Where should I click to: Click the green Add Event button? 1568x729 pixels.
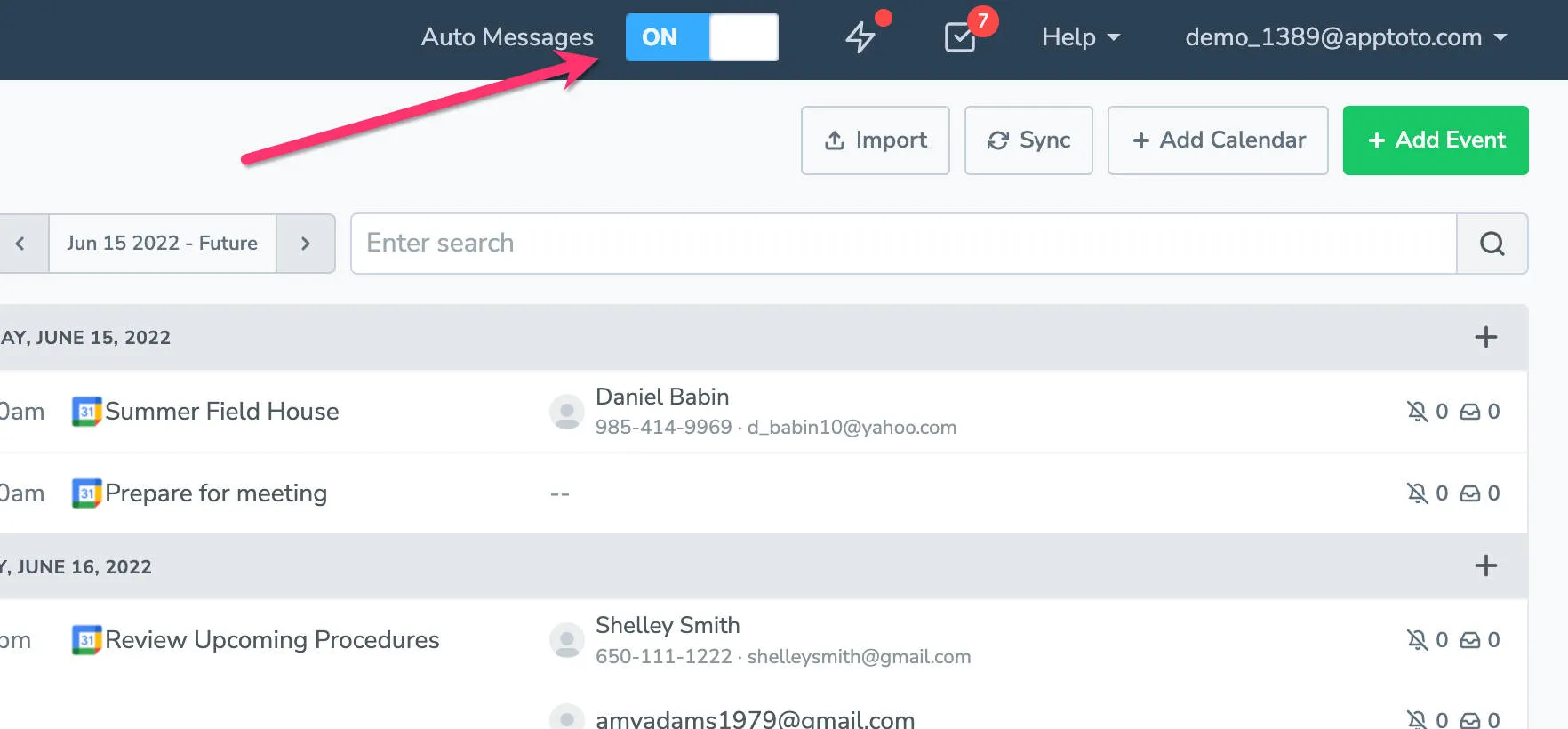coord(1436,140)
